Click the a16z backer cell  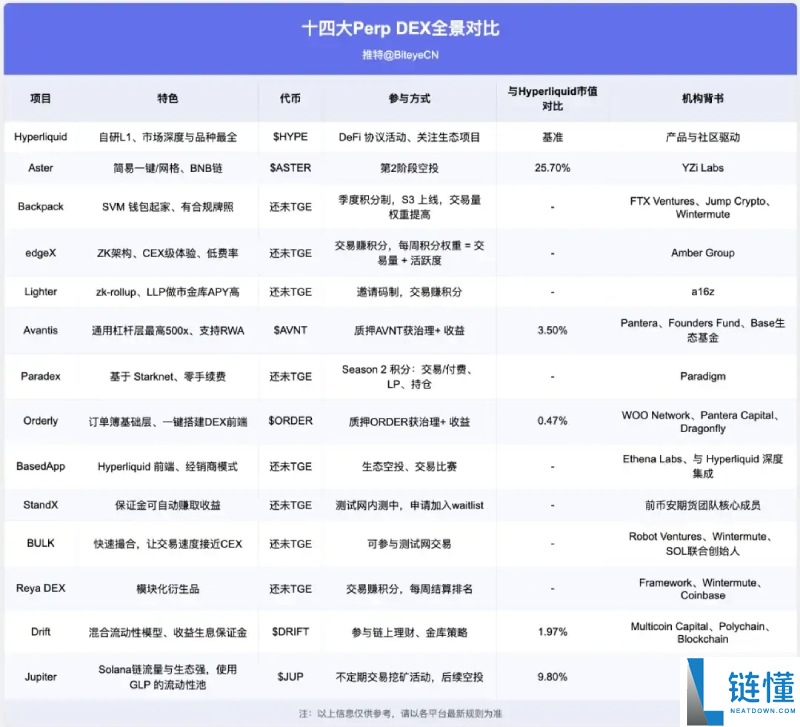click(x=703, y=292)
